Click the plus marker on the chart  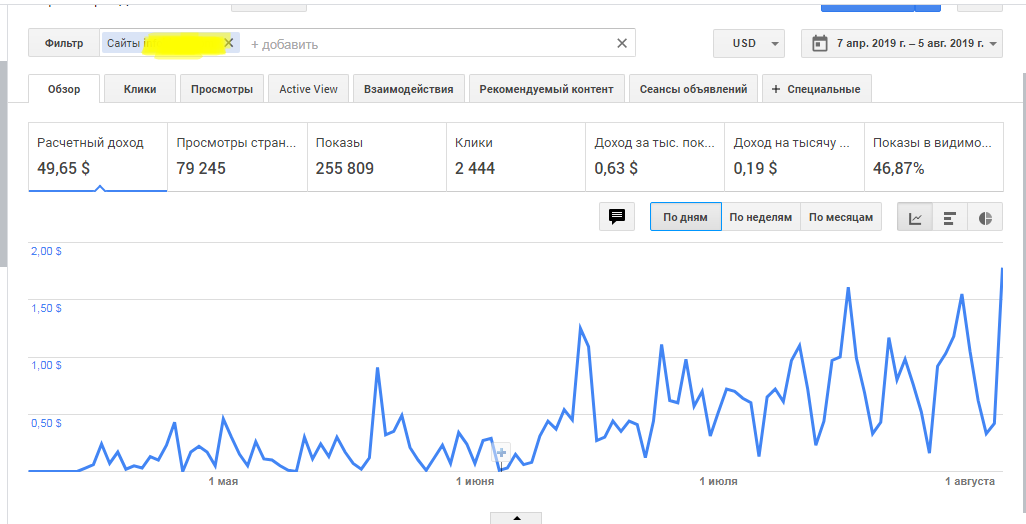501,452
